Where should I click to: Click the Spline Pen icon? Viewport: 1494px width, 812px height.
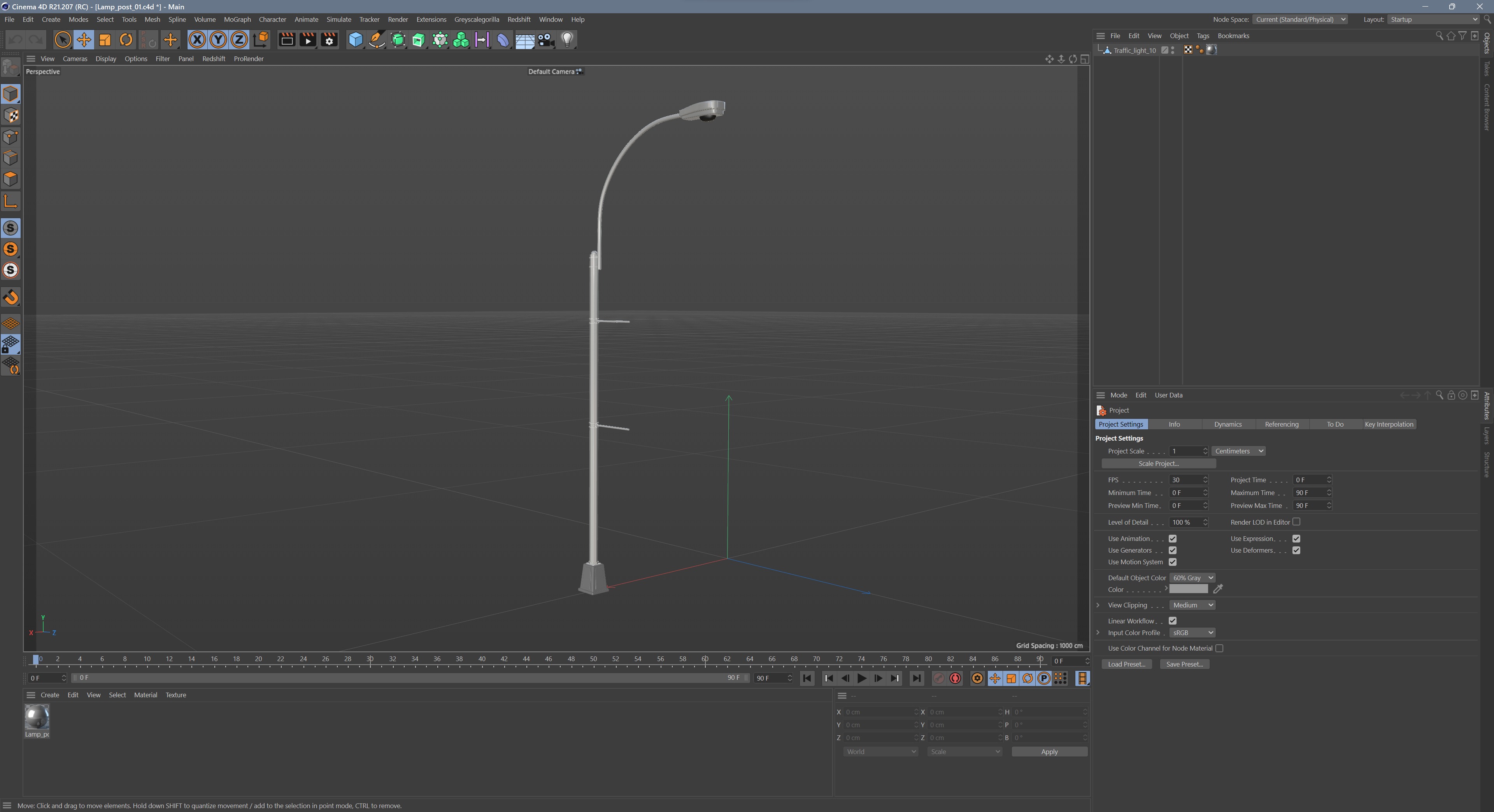pyautogui.click(x=377, y=40)
